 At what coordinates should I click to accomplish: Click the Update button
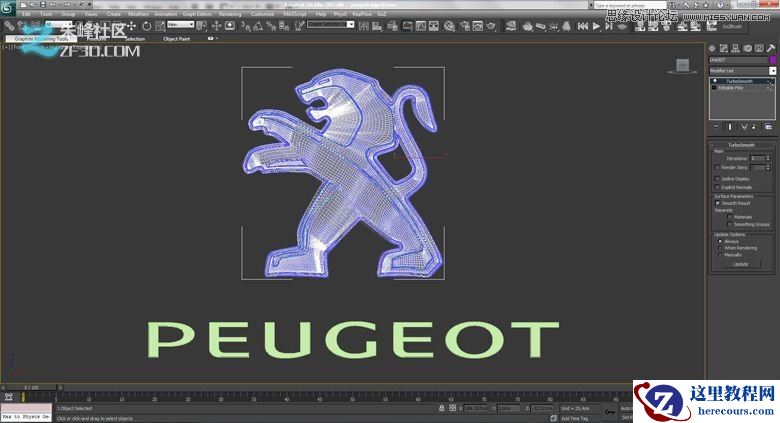tap(741, 264)
